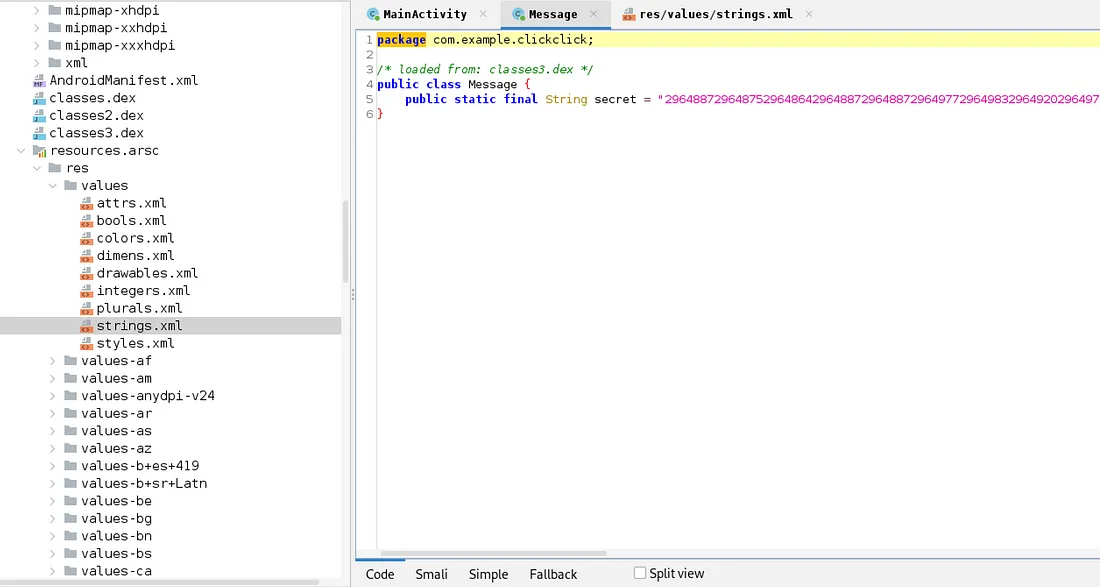Image resolution: width=1100 pixels, height=587 pixels.
Task: Switch to the Simple view tab
Action: click(488, 574)
